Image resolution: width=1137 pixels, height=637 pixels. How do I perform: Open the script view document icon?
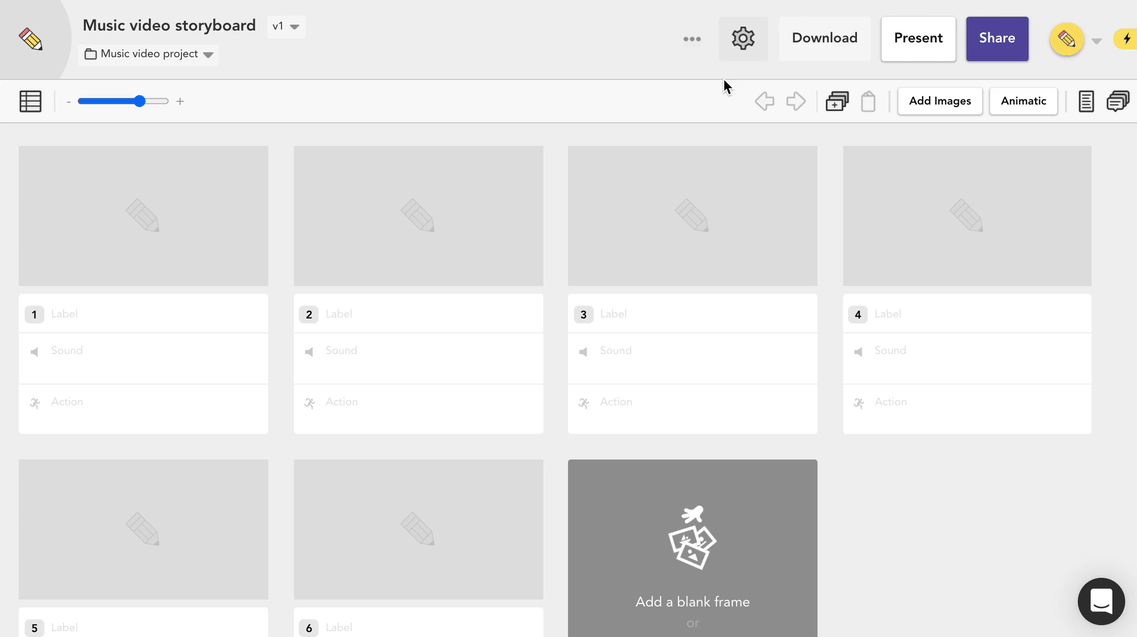[x=1086, y=101]
